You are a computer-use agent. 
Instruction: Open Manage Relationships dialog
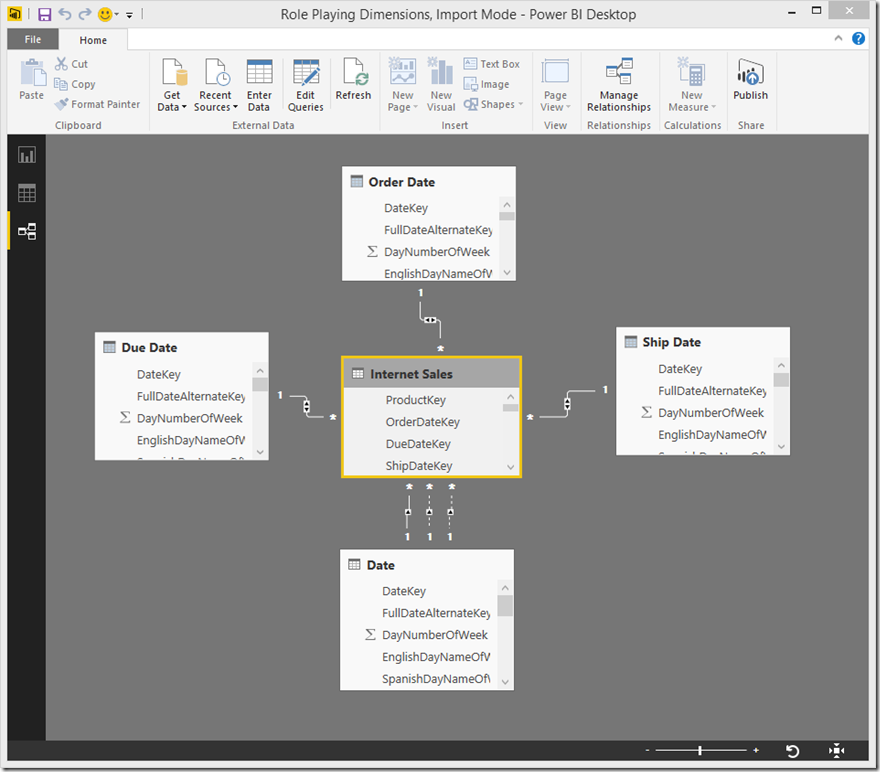[x=619, y=86]
